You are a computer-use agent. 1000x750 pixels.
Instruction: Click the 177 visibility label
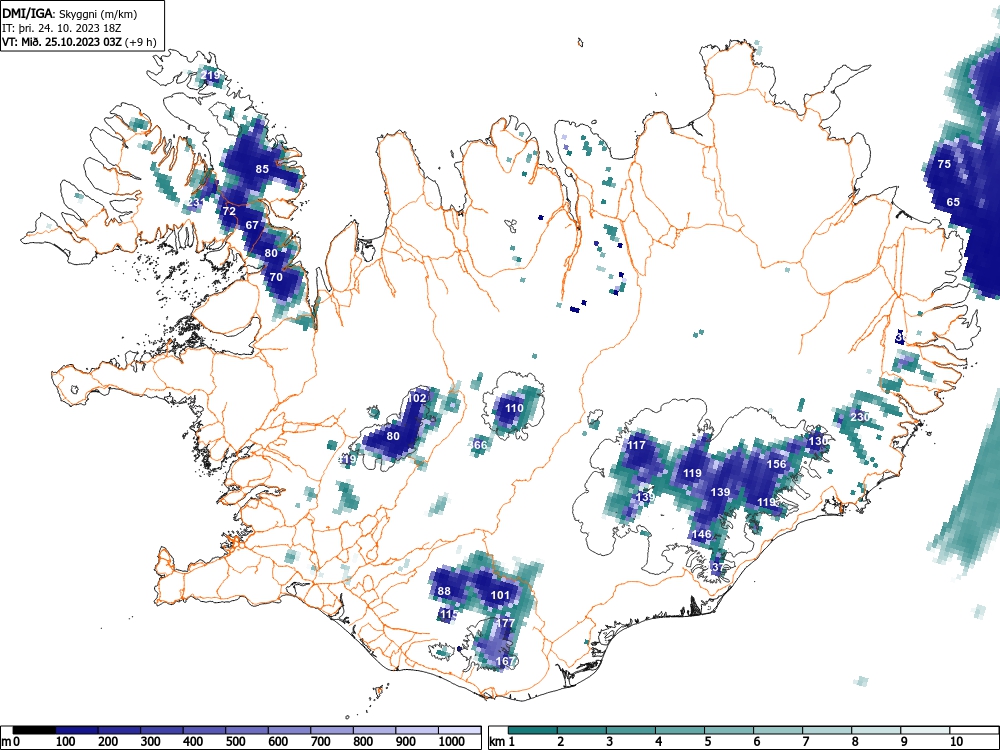click(505, 622)
